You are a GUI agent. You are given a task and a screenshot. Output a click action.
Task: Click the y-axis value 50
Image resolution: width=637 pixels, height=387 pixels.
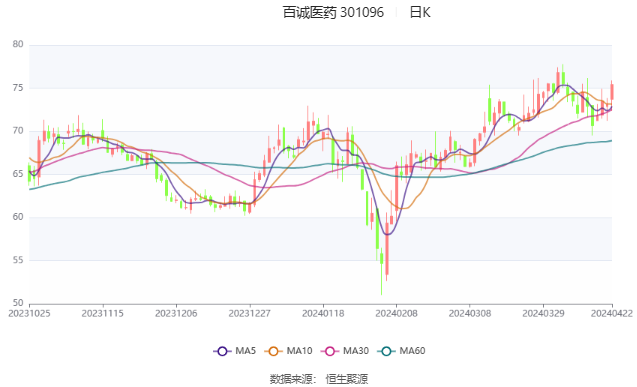(18, 303)
